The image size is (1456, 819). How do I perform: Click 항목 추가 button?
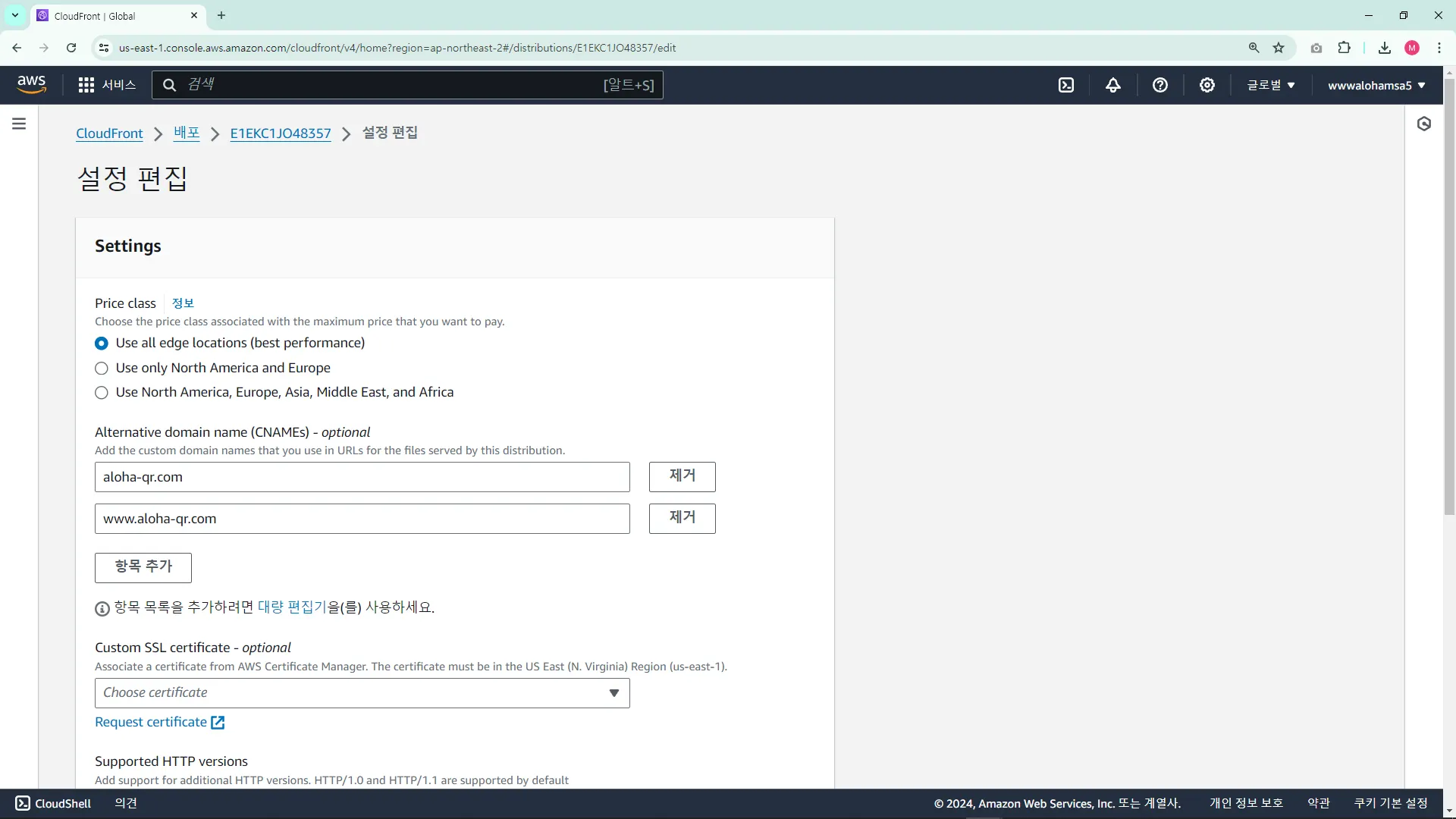click(143, 567)
